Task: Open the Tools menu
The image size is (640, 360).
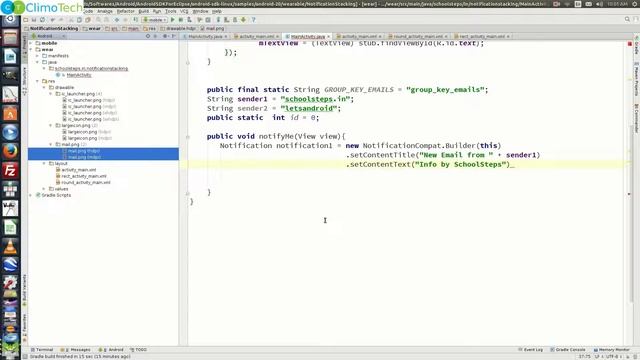Action: 171,11
